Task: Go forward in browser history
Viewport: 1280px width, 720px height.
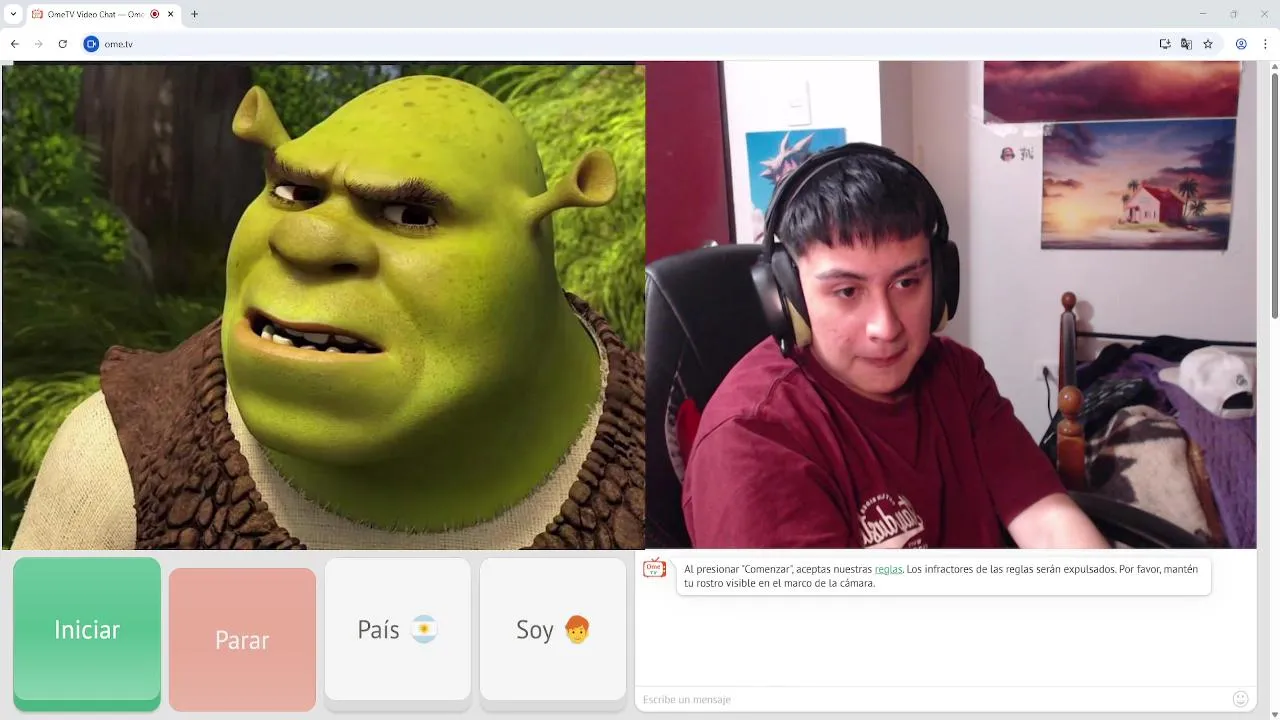Action: coord(38,44)
